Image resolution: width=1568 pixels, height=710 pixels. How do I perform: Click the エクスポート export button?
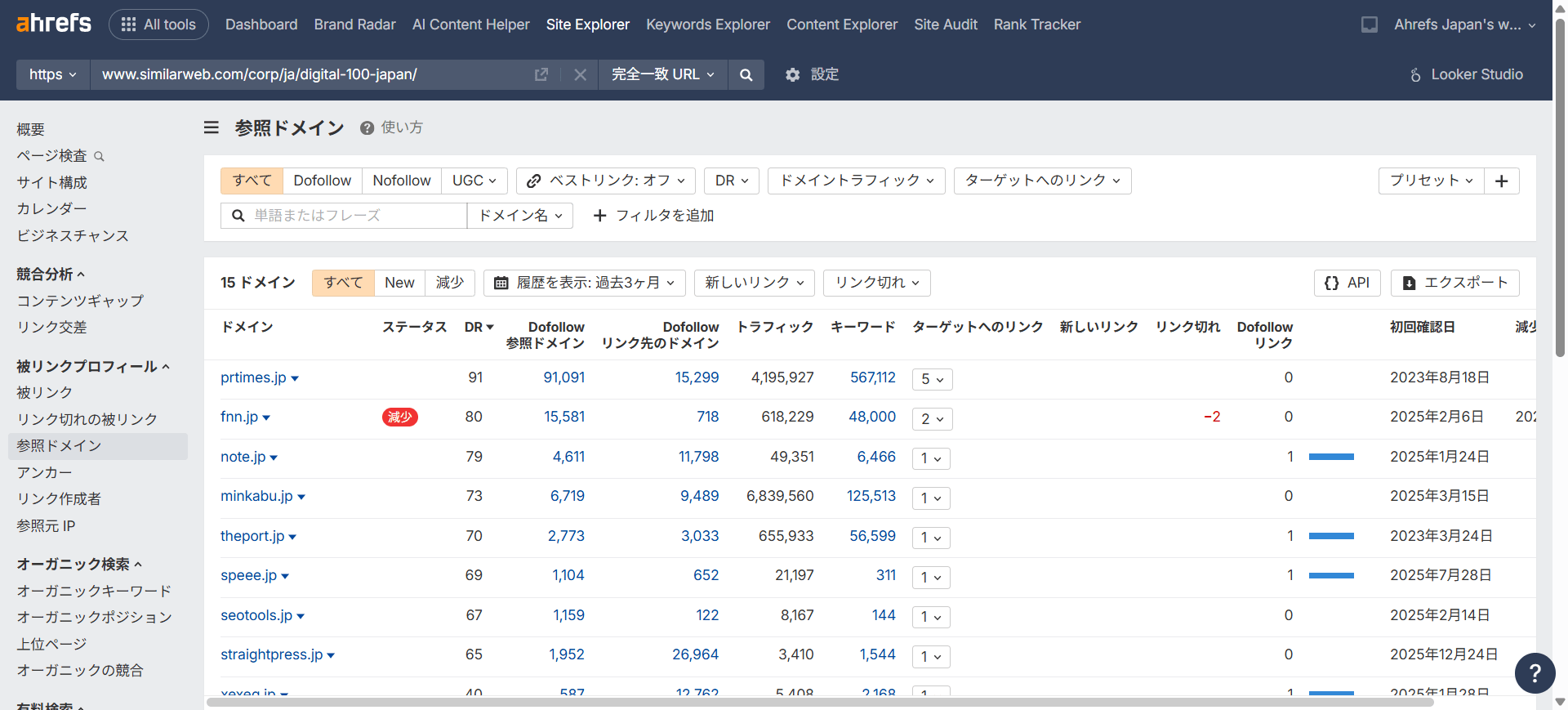click(x=1455, y=283)
